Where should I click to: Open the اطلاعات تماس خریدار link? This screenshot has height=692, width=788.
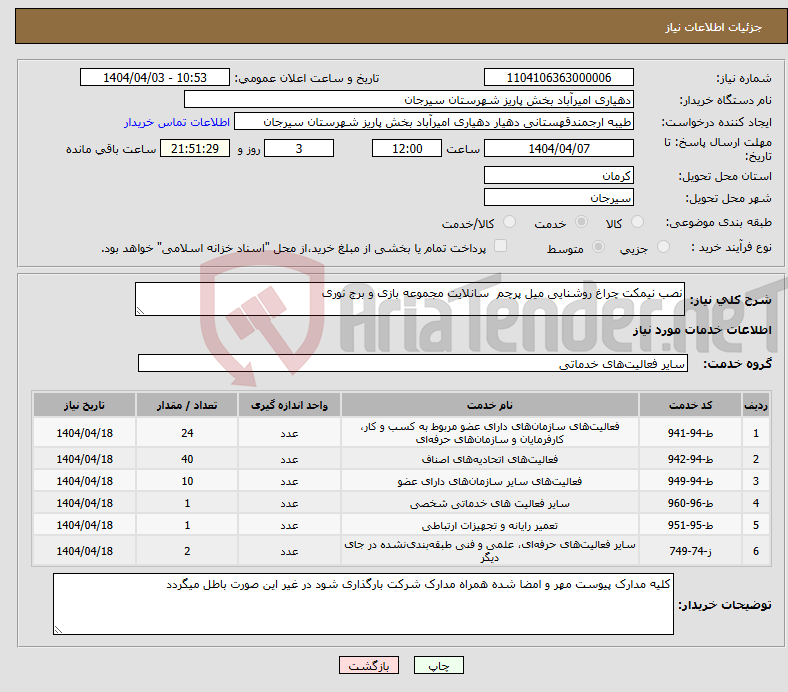(177, 122)
